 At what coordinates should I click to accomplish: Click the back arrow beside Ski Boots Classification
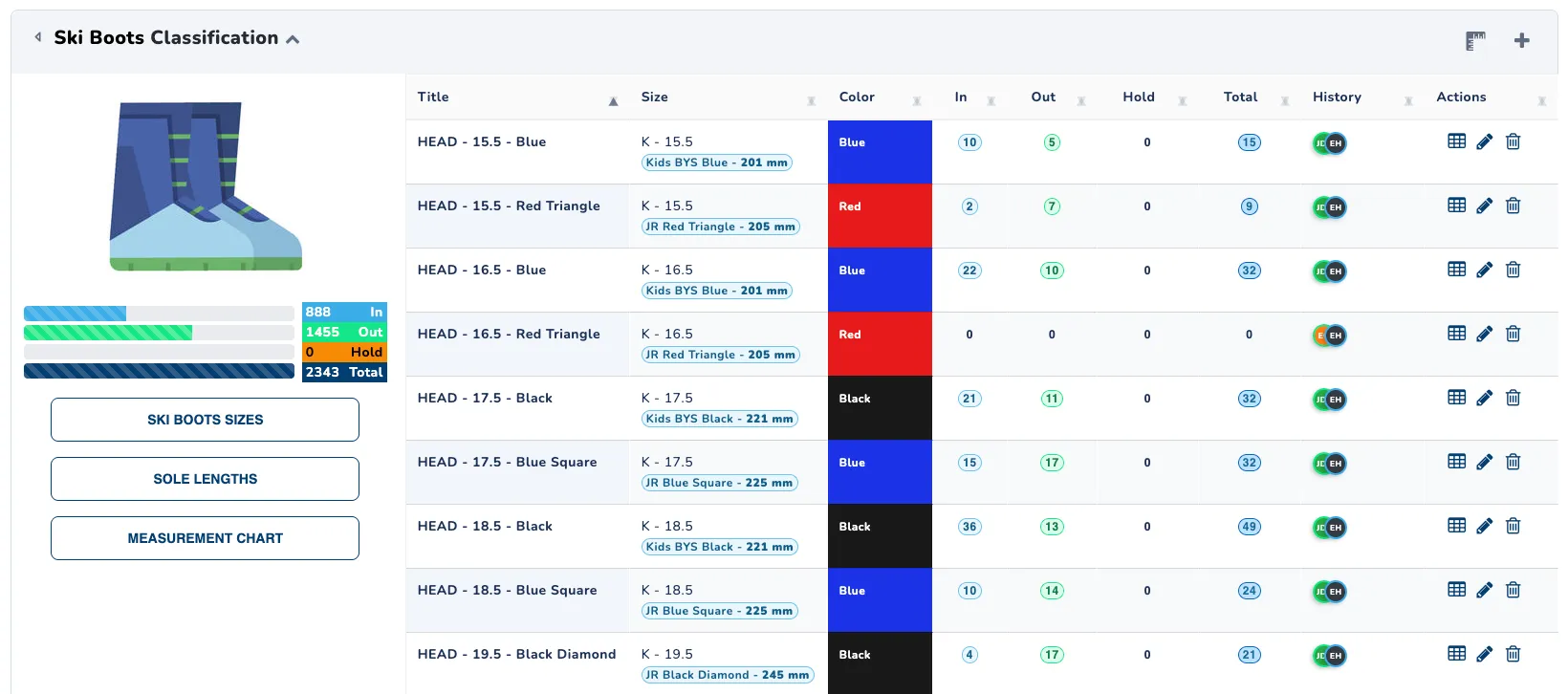coord(38,37)
